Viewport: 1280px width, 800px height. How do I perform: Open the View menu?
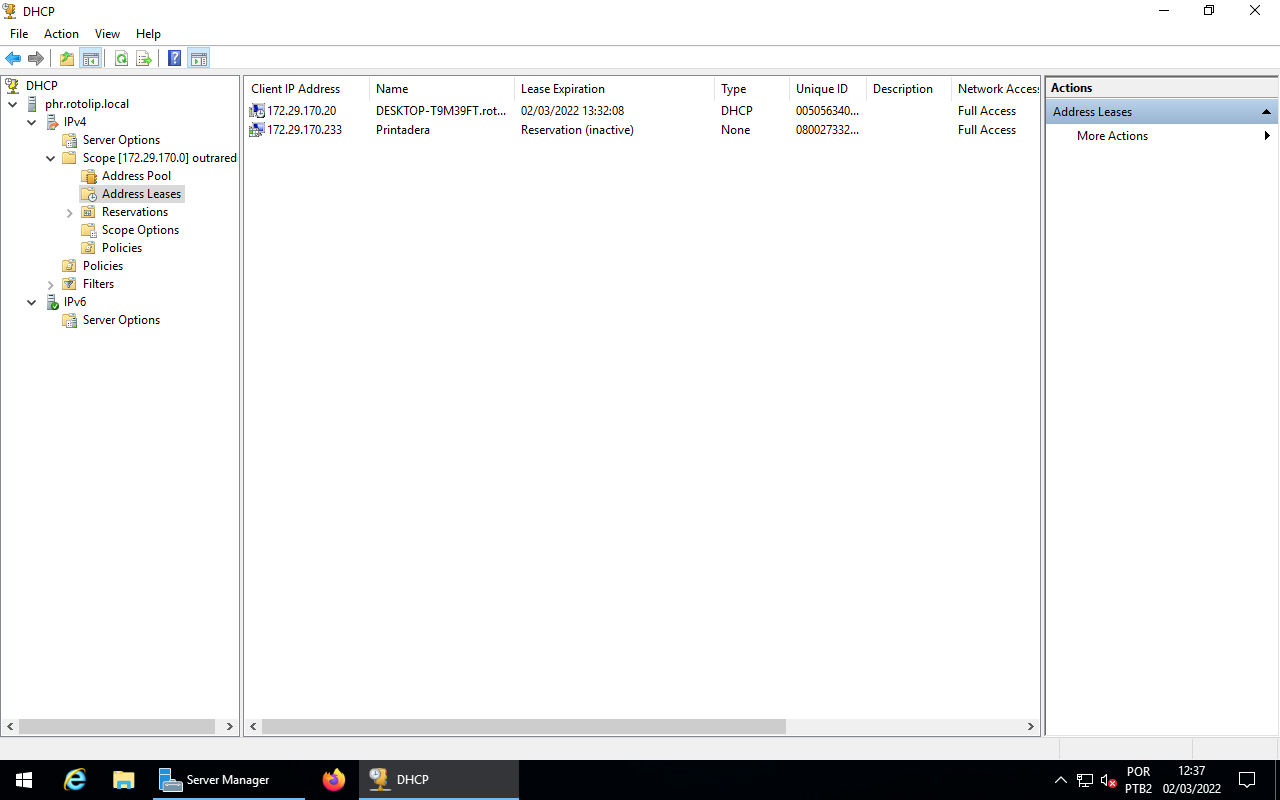(x=107, y=33)
